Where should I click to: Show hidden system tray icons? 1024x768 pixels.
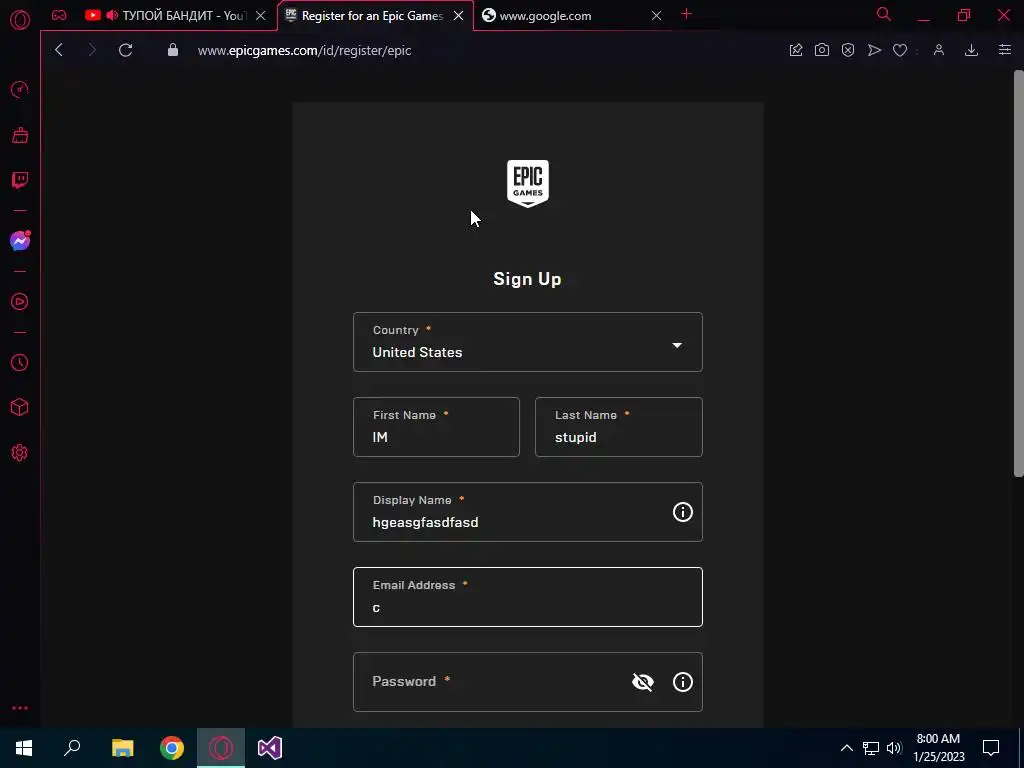[846, 748]
